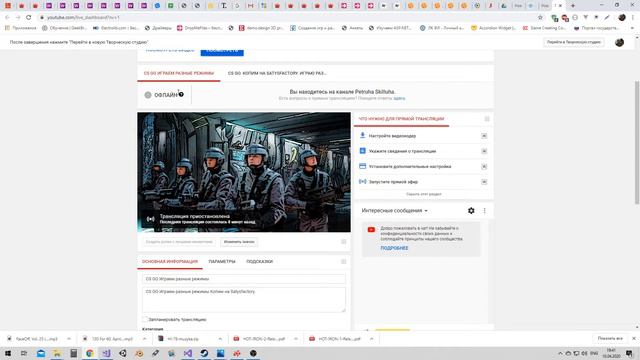This screenshot has height=360, width=640.
Task: Open options arrow for HOT-IRON-2 pdf download
Action: [x=296, y=339]
